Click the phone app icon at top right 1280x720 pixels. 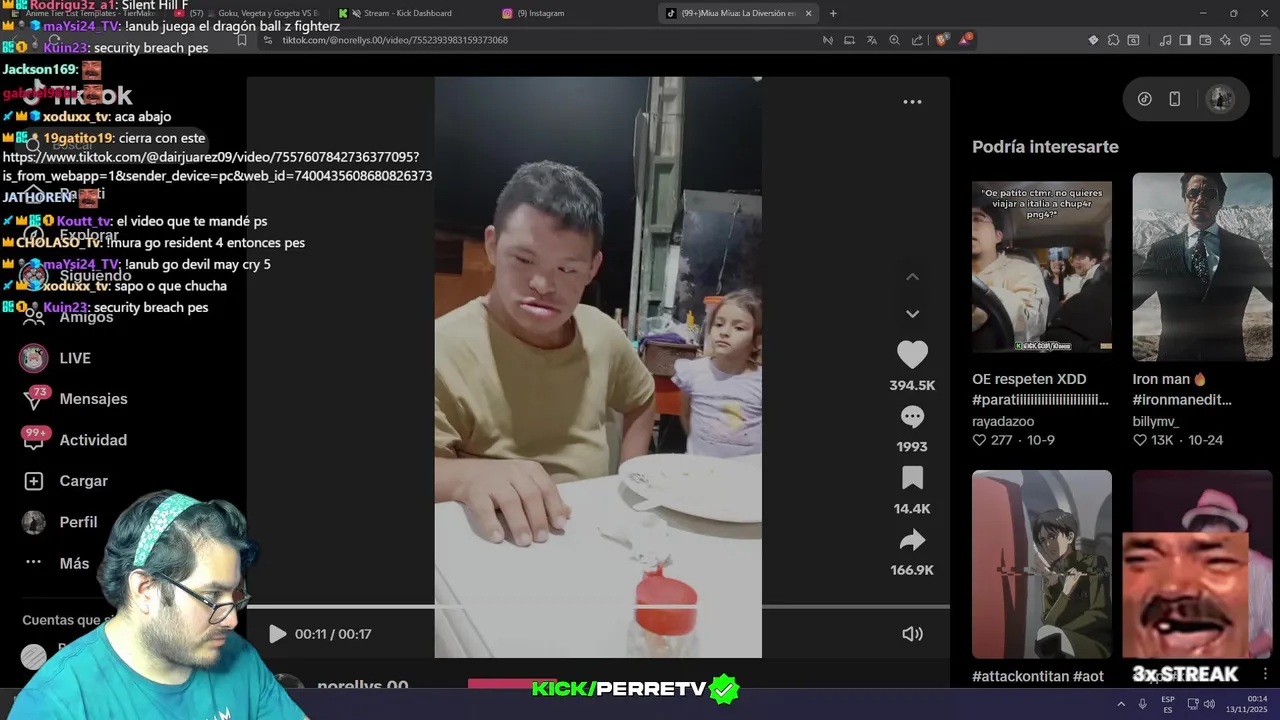coord(1175,99)
